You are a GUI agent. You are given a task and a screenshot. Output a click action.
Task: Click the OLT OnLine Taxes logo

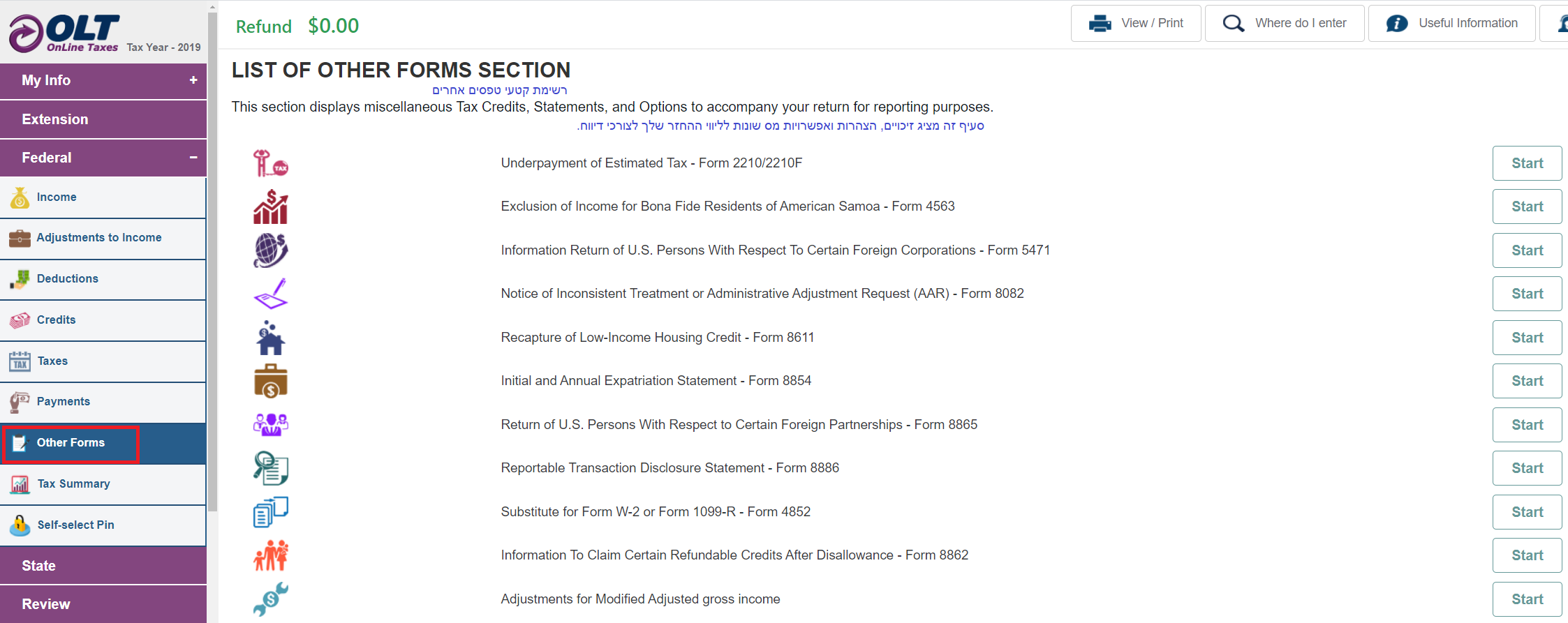tap(65, 33)
